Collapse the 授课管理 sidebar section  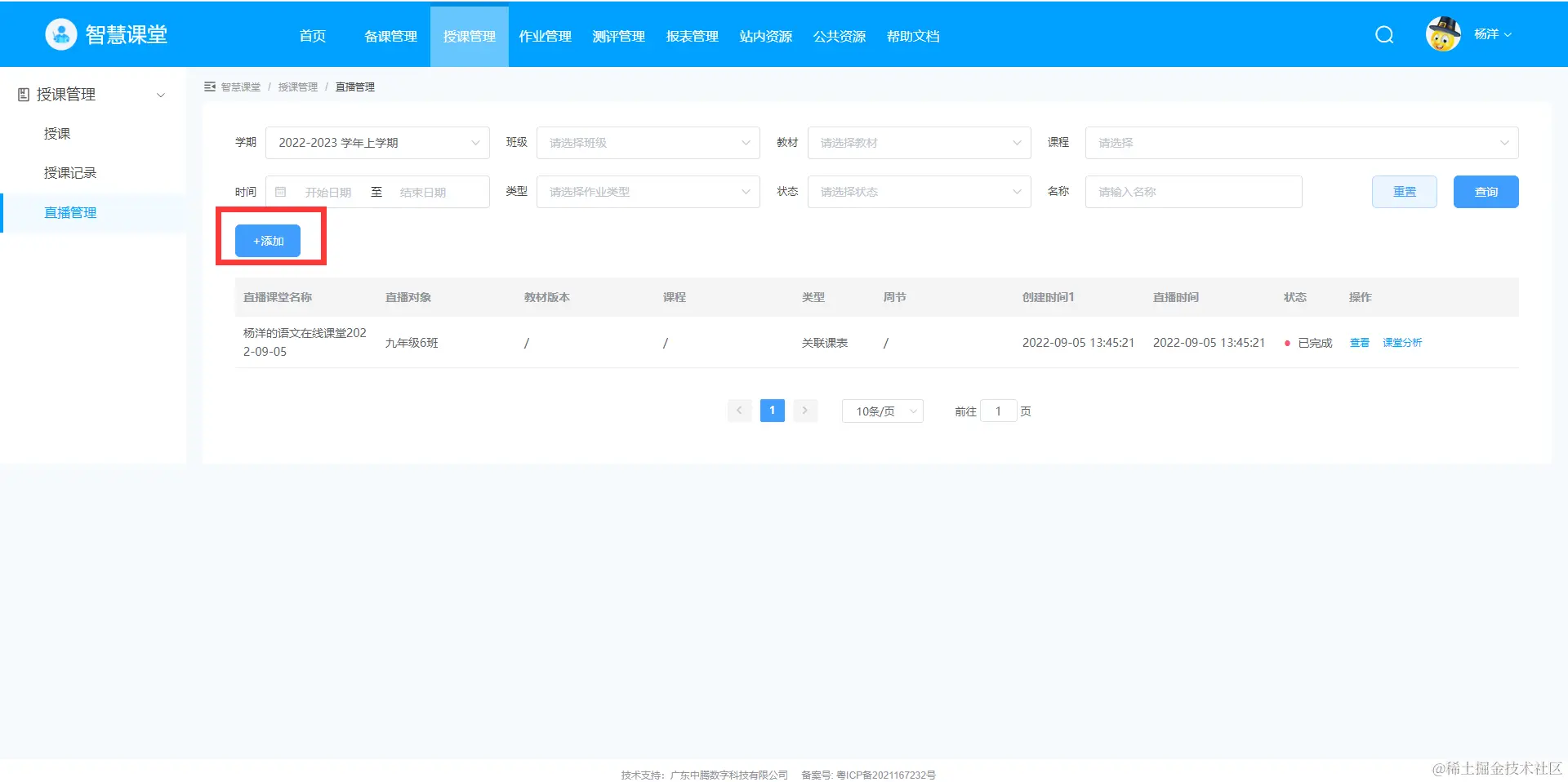pos(161,95)
